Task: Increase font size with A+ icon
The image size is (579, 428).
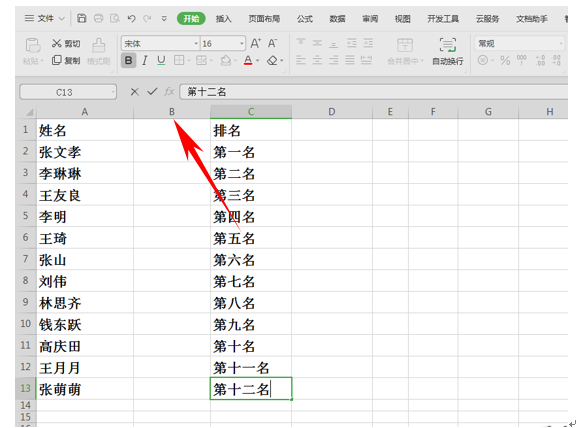Action: 256,43
